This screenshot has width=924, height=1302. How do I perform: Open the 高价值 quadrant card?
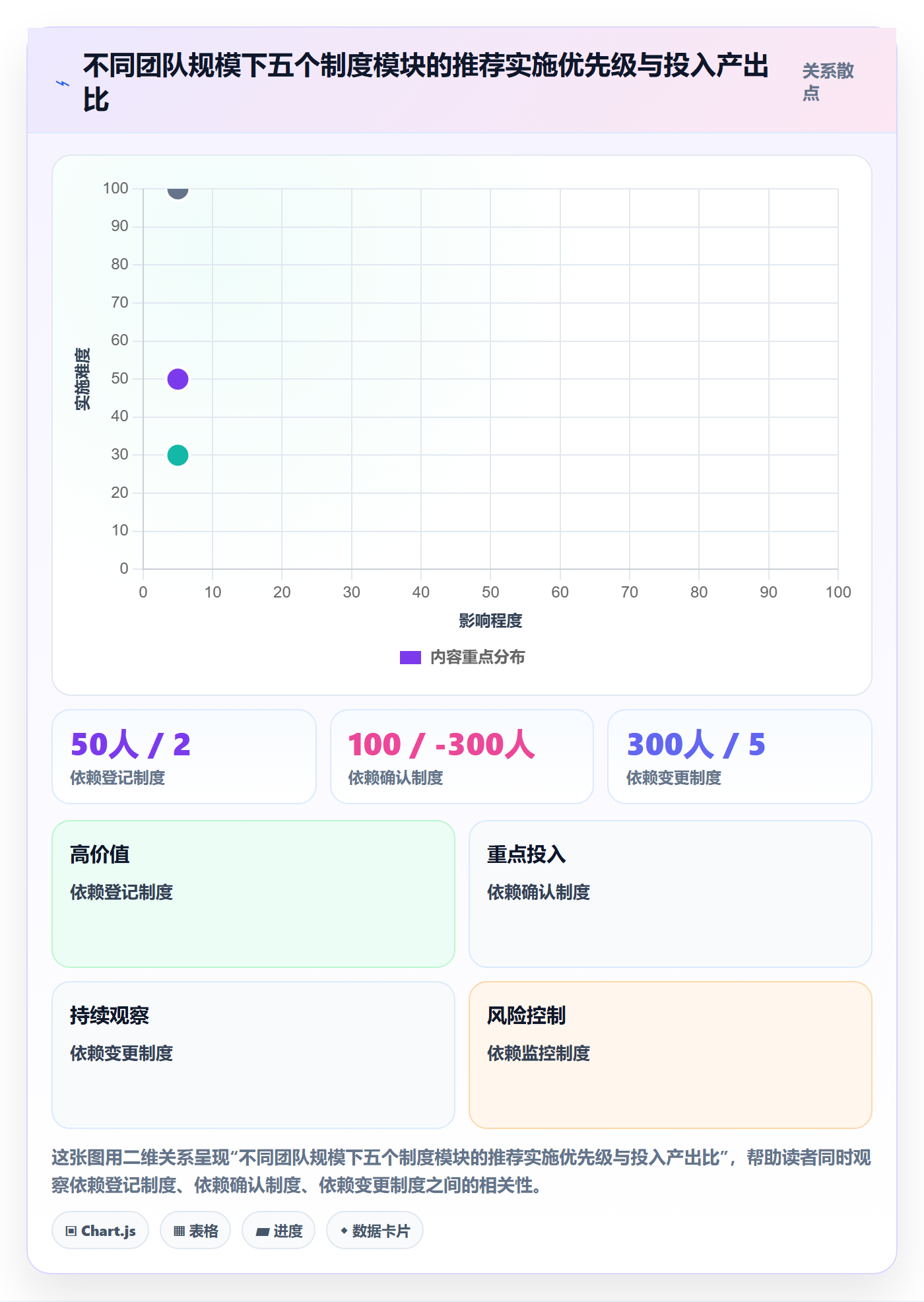tap(253, 894)
